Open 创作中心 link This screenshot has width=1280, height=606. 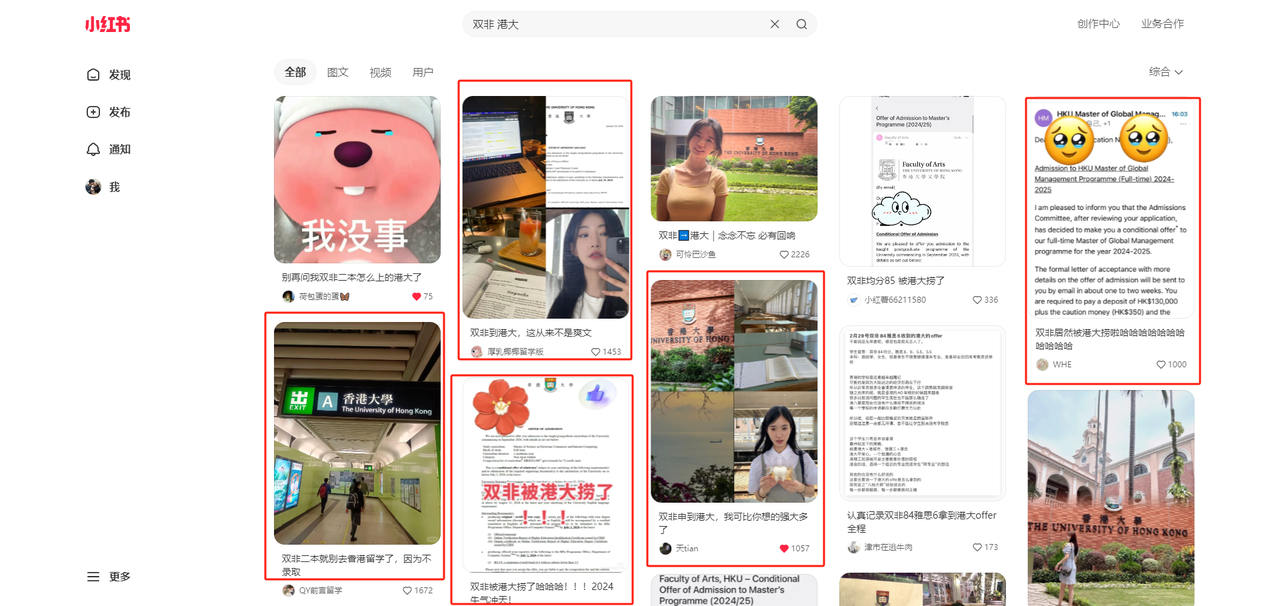(1098, 24)
